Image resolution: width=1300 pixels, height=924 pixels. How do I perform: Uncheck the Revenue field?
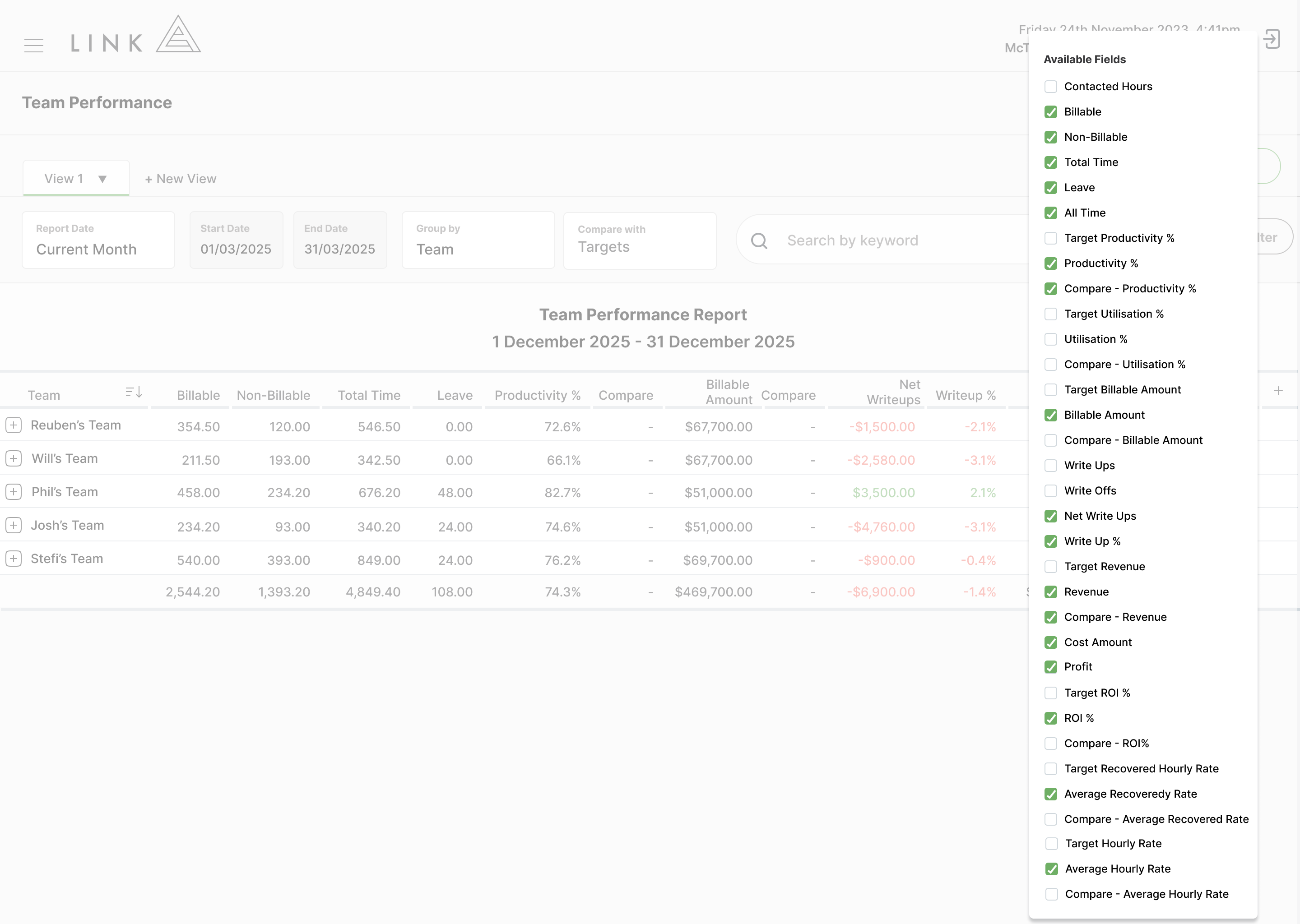1051,592
